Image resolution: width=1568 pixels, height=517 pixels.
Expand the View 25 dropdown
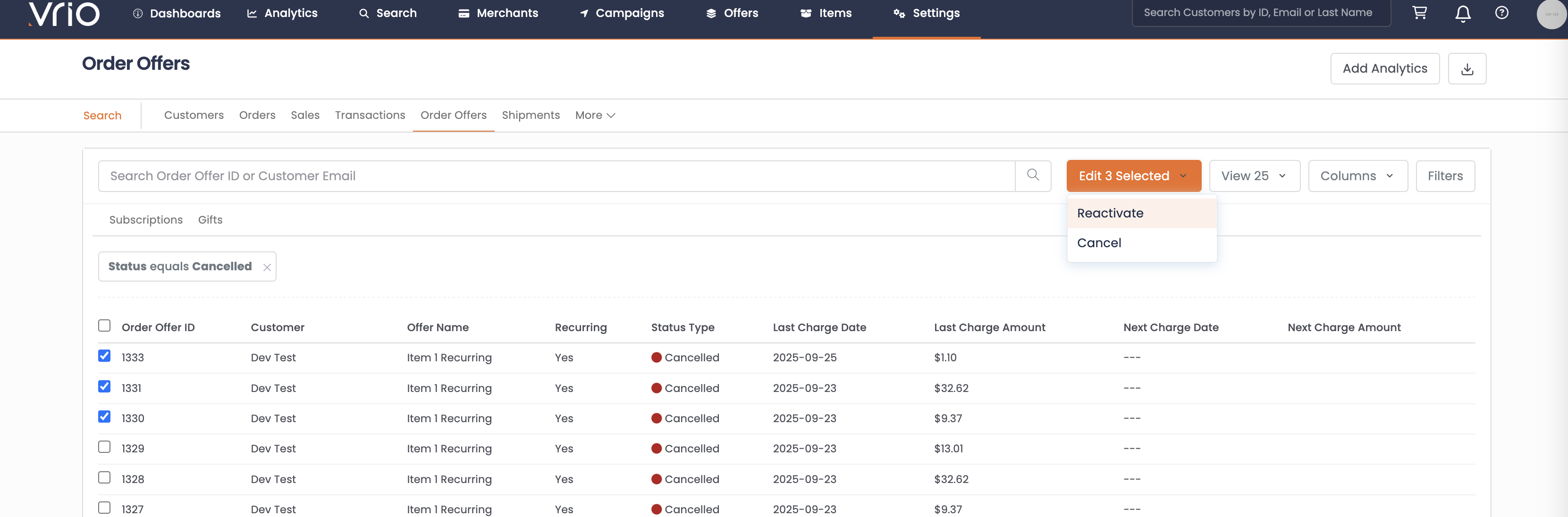pyautogui.click(x=1254, y=176)
